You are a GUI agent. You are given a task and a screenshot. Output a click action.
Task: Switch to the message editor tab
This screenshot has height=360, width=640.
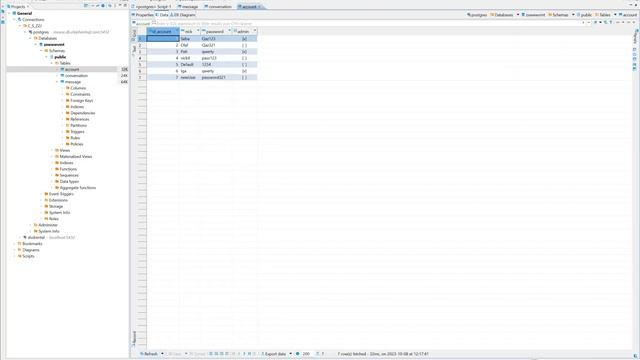coord(188,7)
